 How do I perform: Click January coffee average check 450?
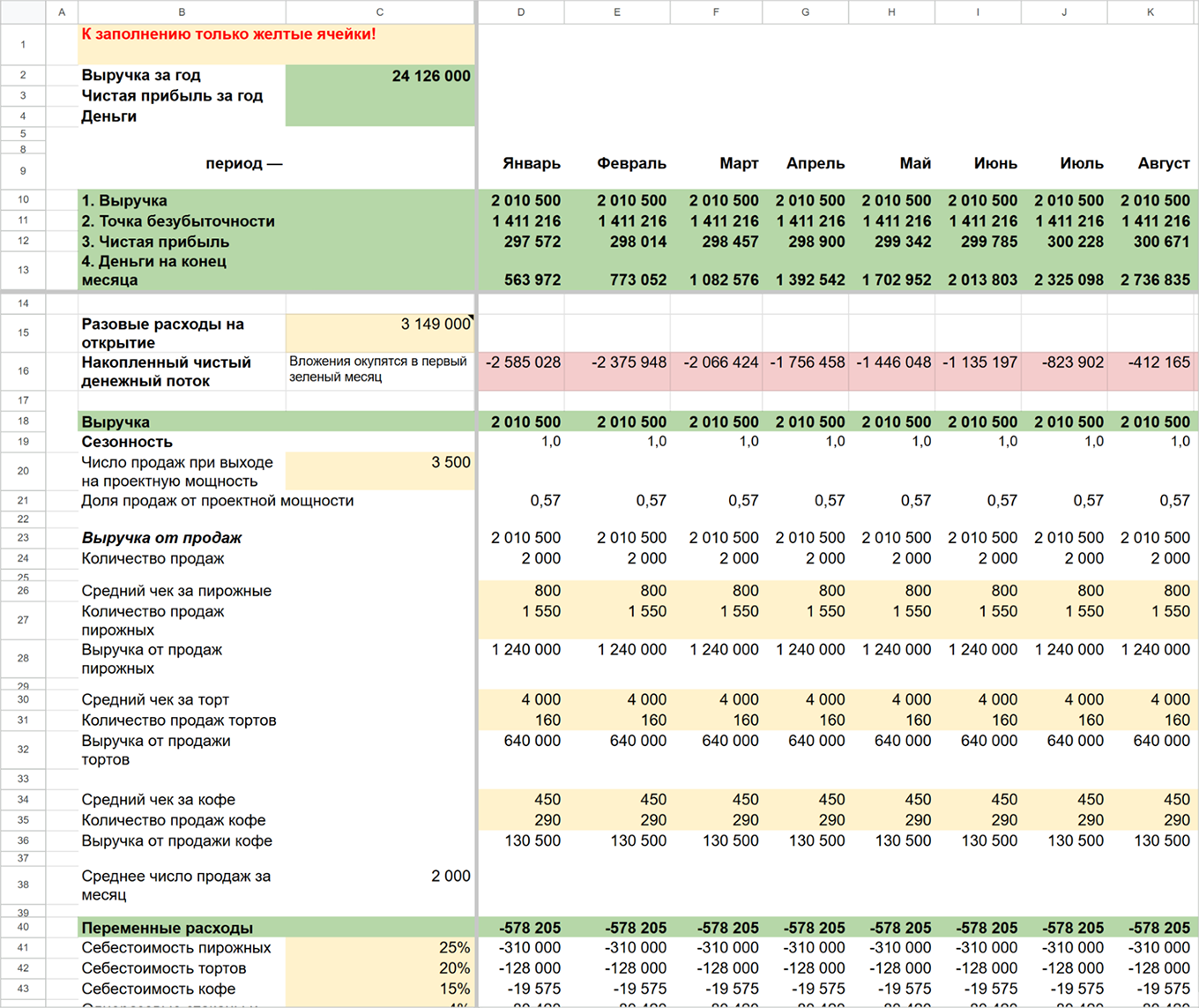pyautogui.click(x=521, y=800)
